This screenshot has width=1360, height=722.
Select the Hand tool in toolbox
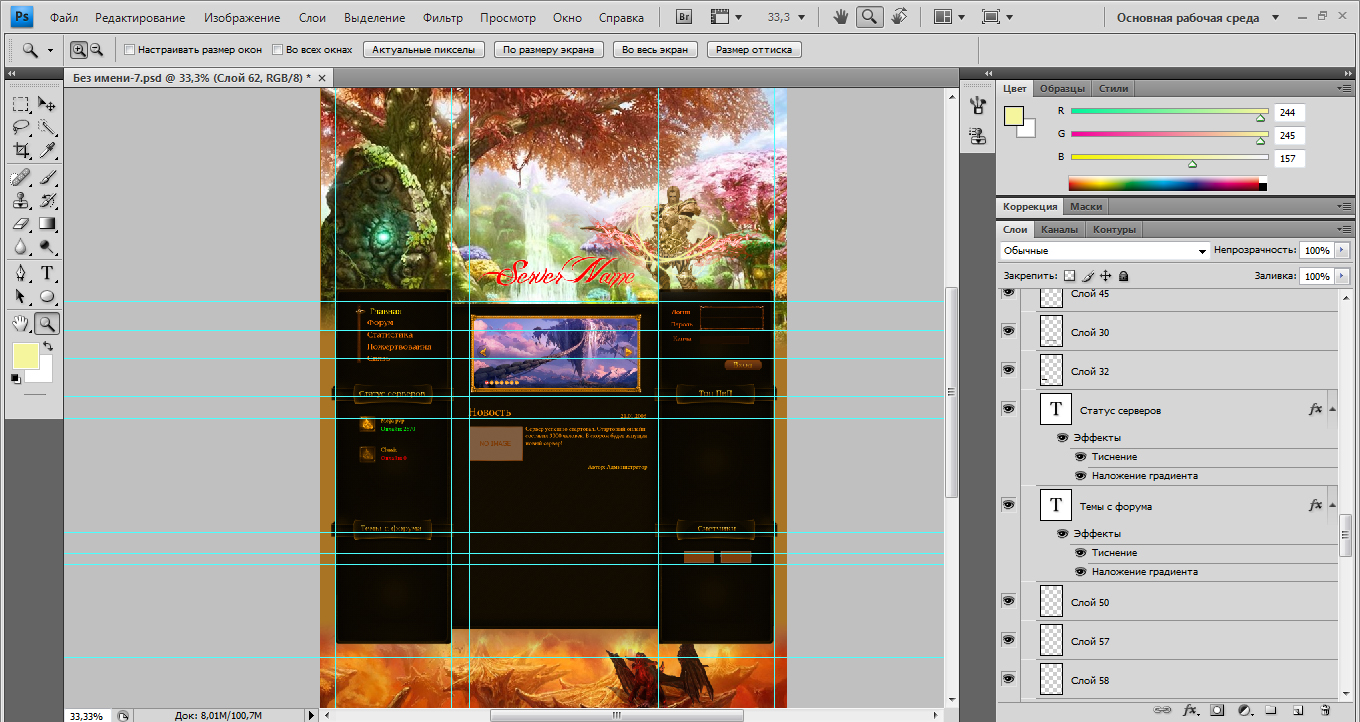[20, 323]
